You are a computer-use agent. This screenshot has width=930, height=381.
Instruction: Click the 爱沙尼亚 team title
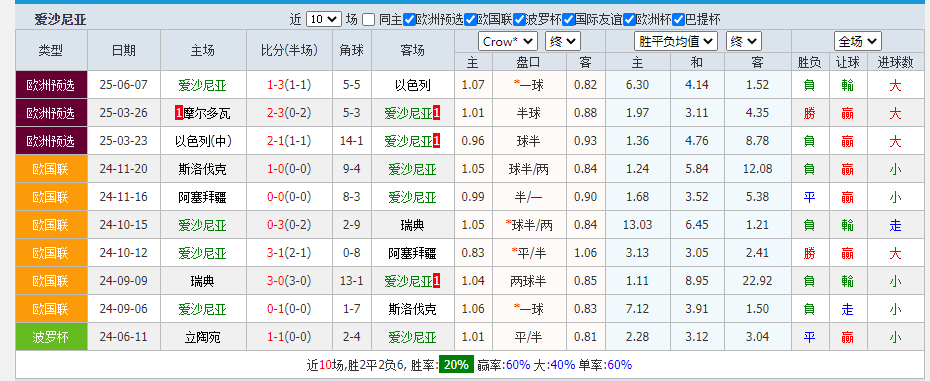[60, 20]
